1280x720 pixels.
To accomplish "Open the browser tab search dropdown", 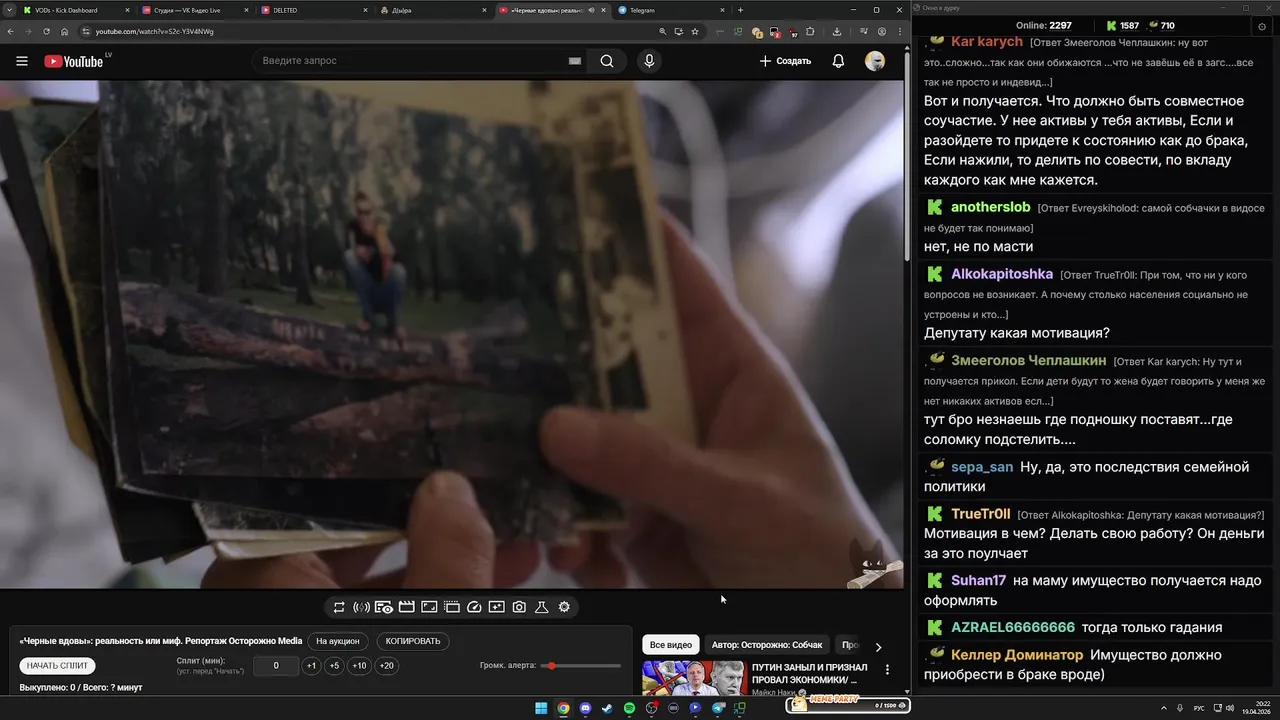I will coord(9,10).
